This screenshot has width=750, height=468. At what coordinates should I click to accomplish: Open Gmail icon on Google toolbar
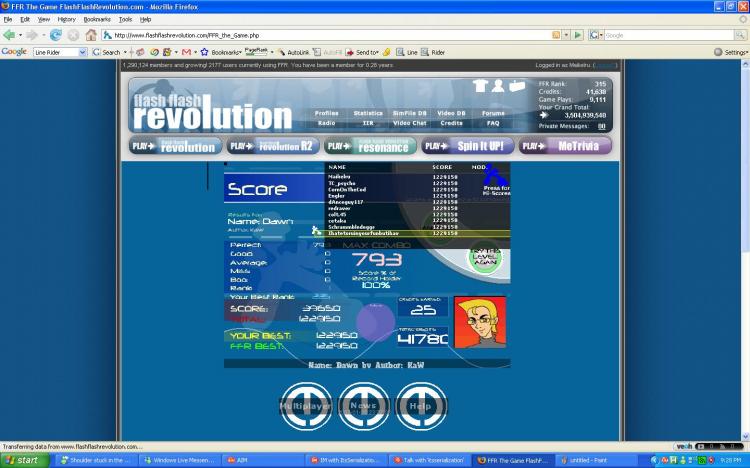pos(186,52)
